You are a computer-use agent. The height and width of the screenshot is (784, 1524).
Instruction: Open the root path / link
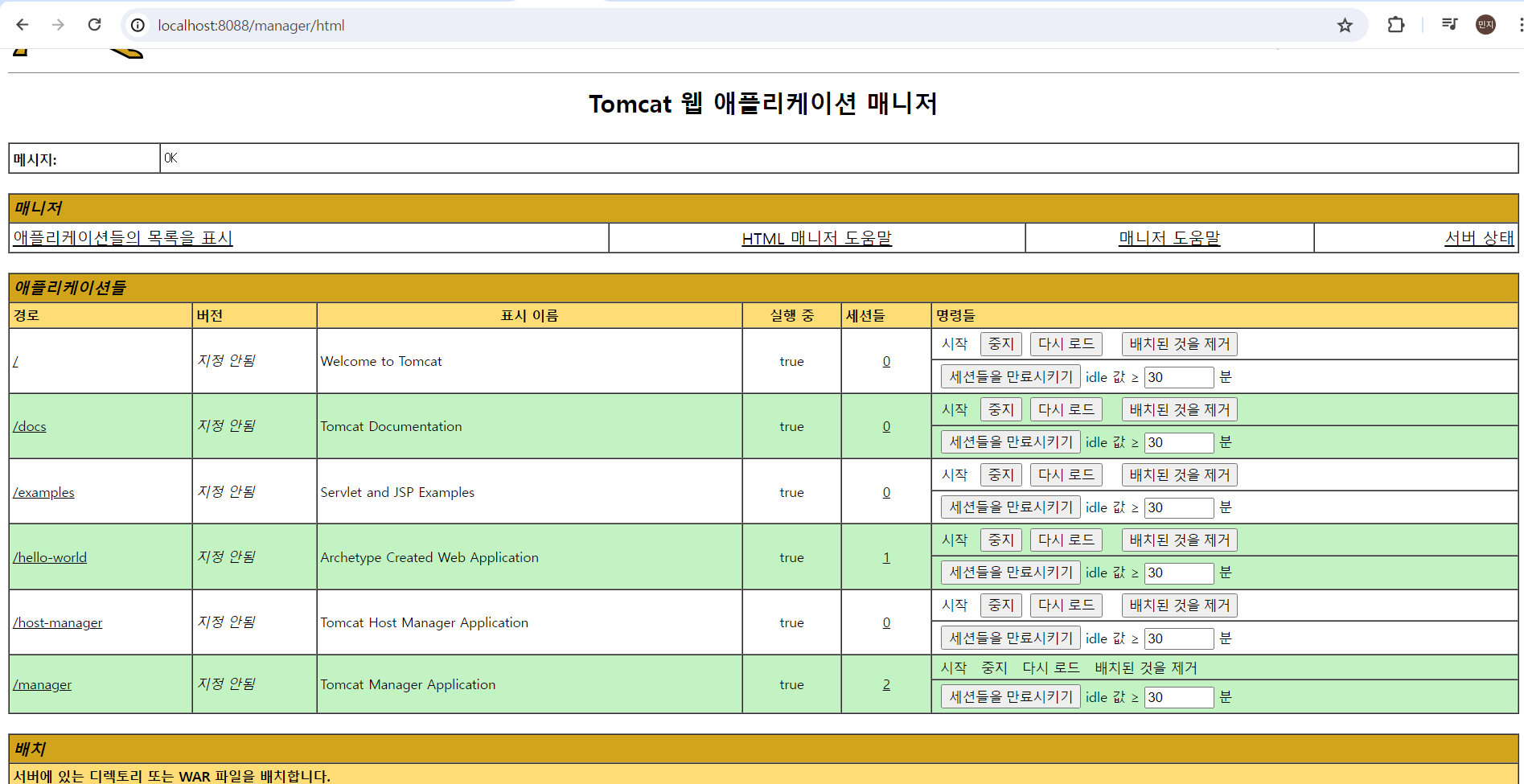coord(15,361)
